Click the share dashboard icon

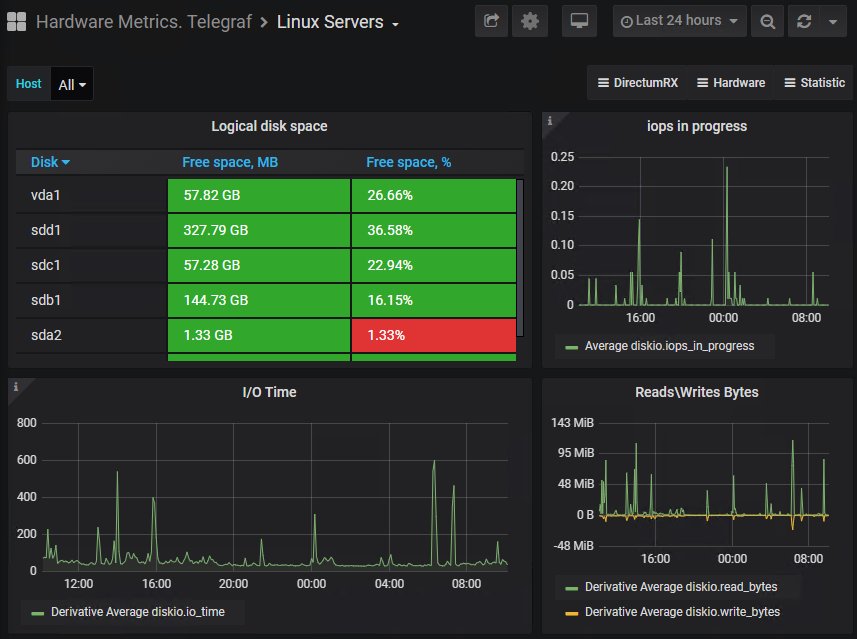coord(491,21)
